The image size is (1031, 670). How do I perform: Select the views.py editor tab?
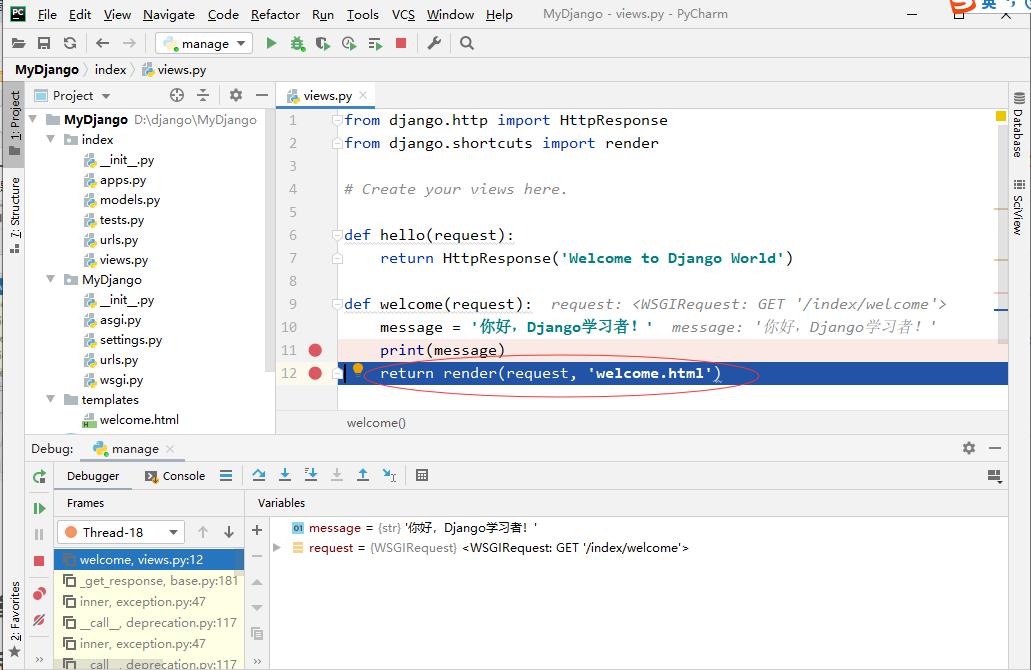pyautogui.click(x=327, y=95)
